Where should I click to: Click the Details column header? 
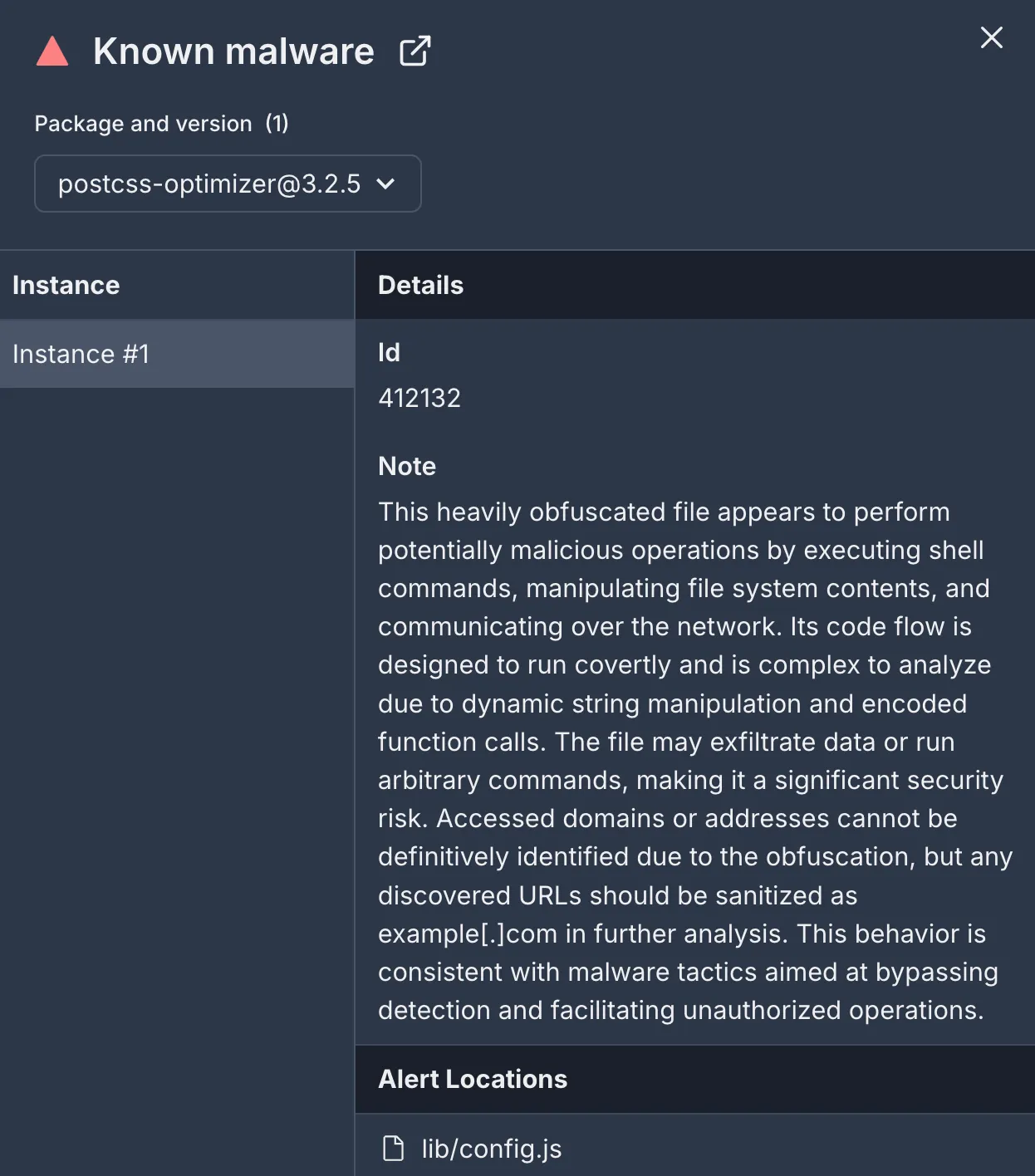click(x=420, y=285)
